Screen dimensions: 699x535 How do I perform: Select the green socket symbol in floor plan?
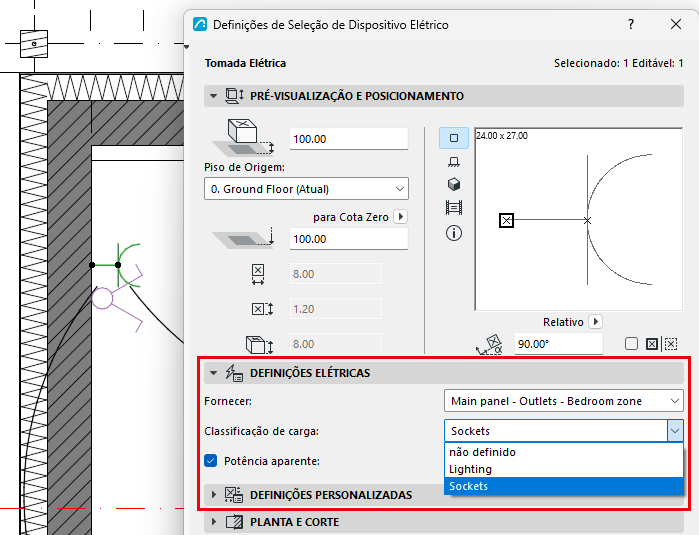click(x=118, y=265)
